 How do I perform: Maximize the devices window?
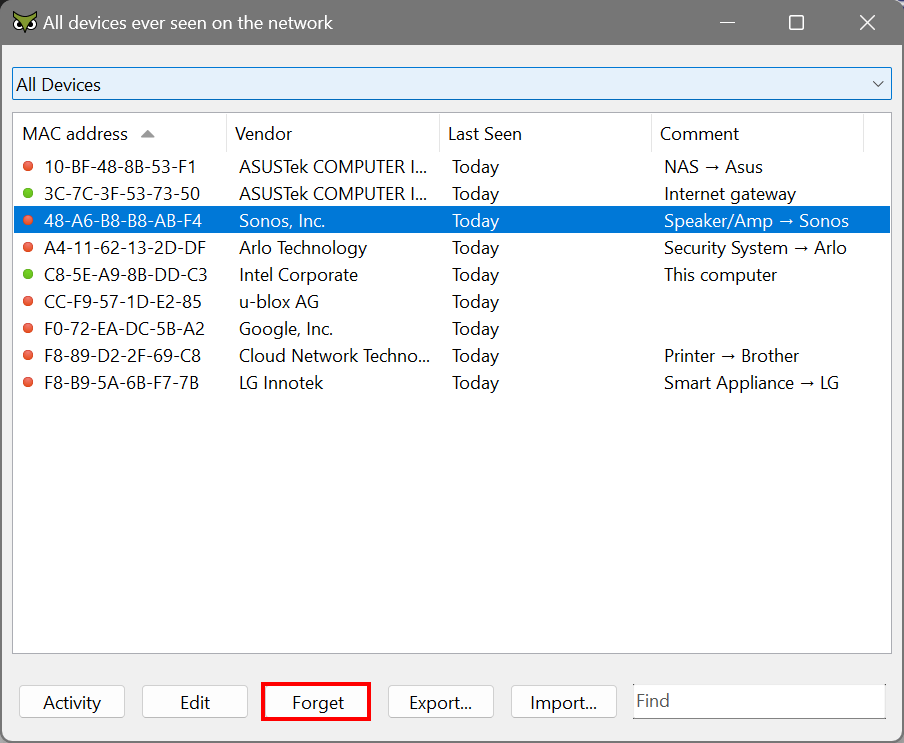[796, 22]
